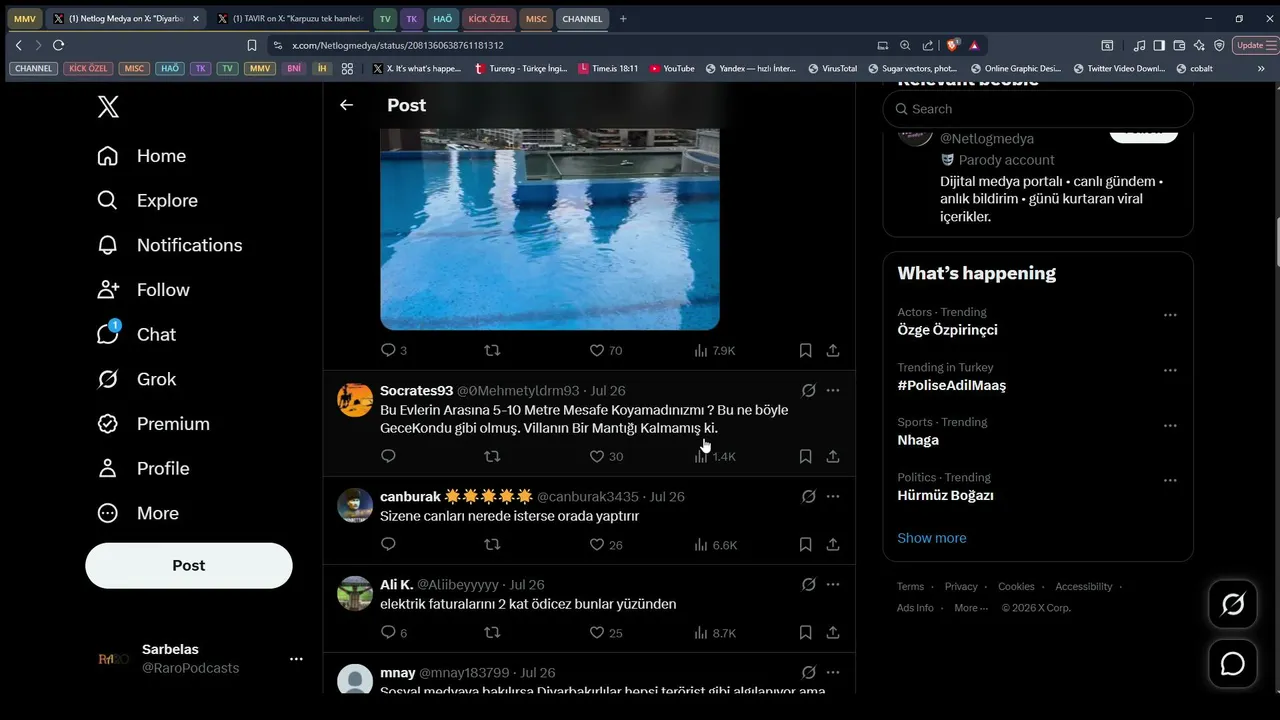Open the Notifications bell

click(x=169, y=245)
